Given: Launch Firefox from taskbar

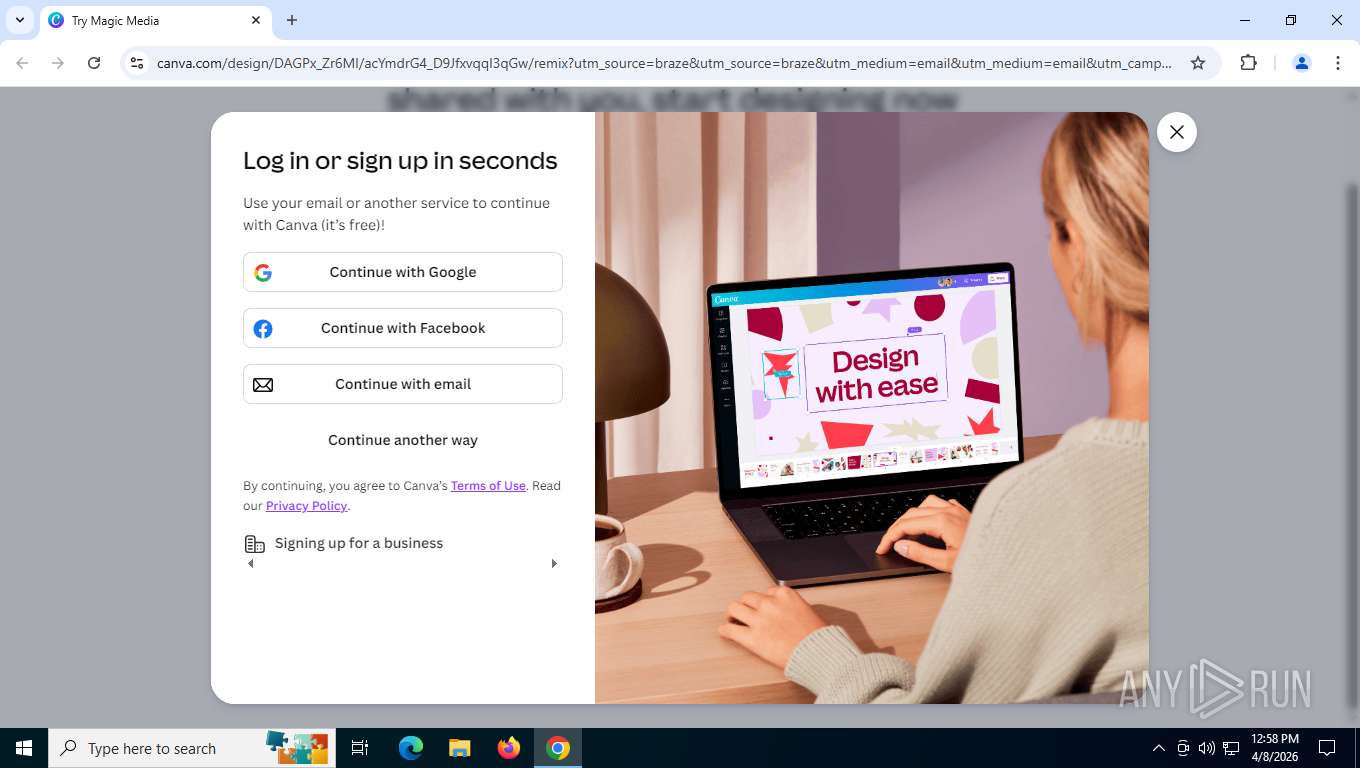Looking at the screenshot, I should pyautogui.click(x=509, y=748).
